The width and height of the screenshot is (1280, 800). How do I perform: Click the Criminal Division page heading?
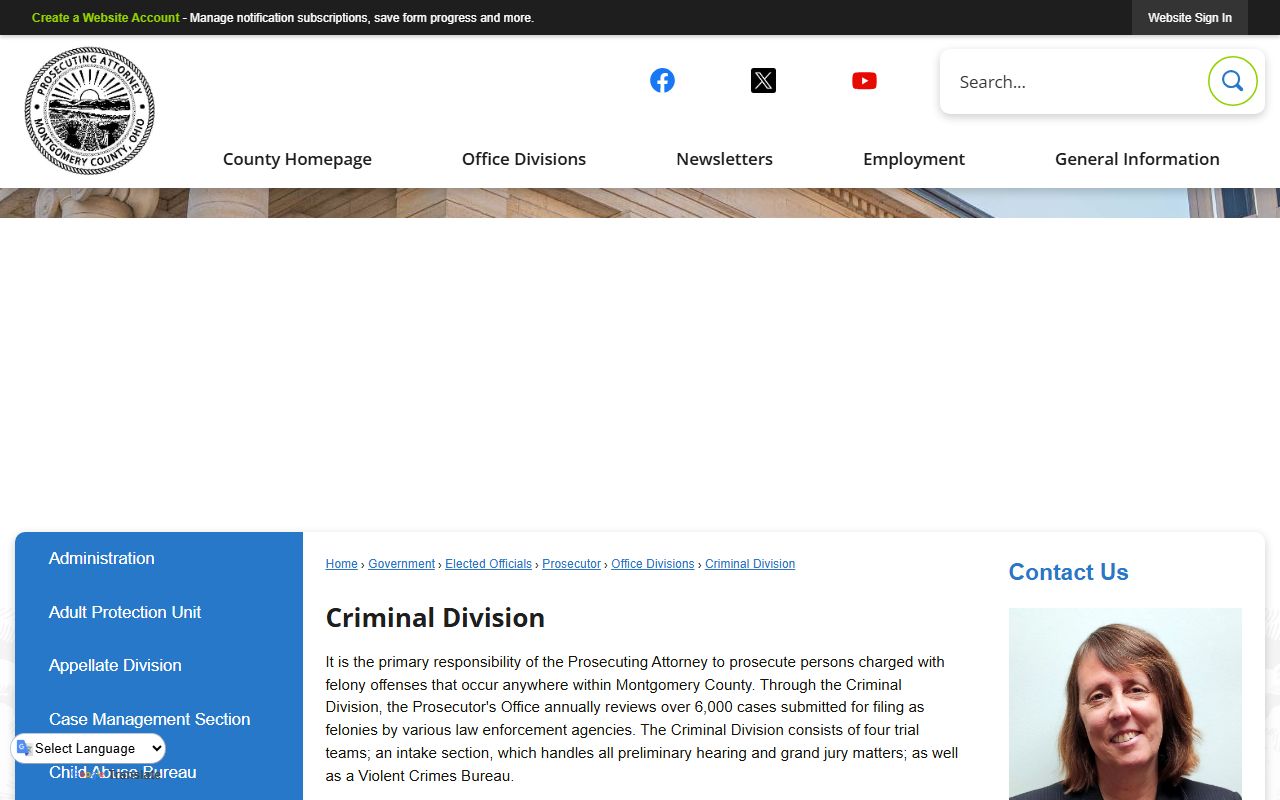click(435, 618)
